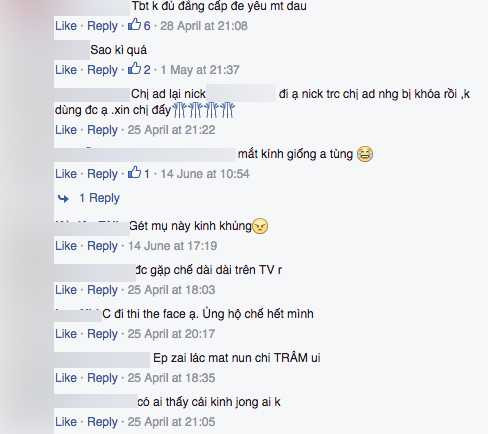Like the comment dated 25 April at 21:22
The width and height of the screenshot is (488, 434).
[x=66, y=130]
